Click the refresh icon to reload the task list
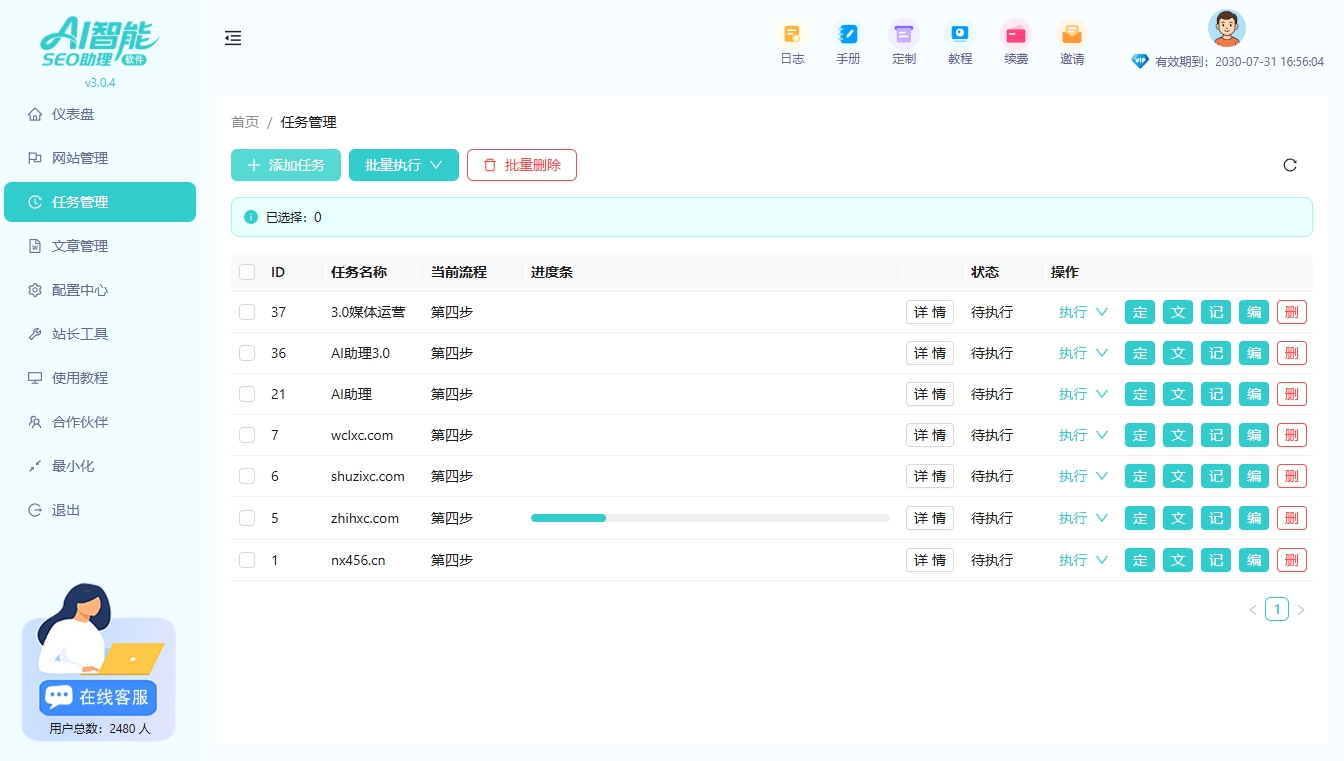 click(1290, 165)
